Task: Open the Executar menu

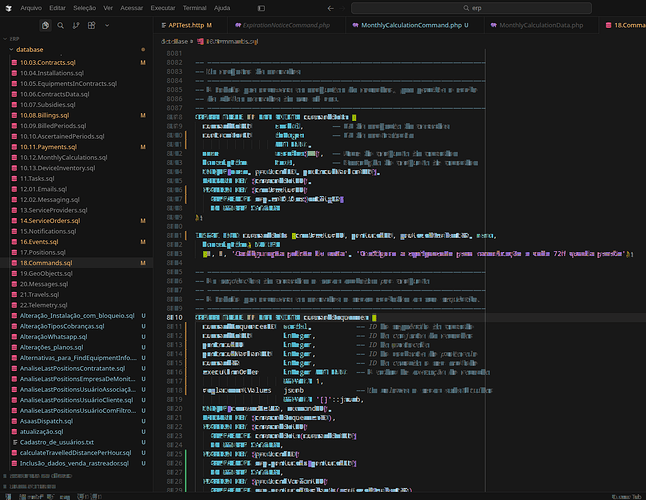Action: pyautogui.click(x=163, y=8)
